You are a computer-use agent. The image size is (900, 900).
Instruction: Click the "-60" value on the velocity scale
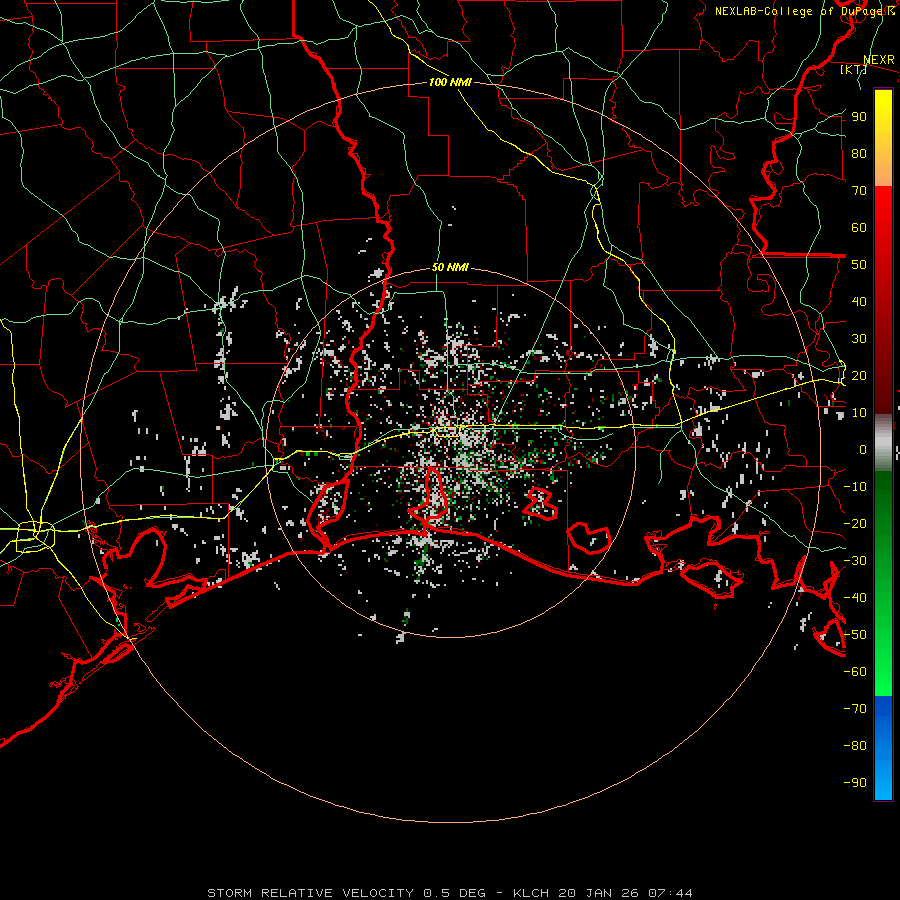click(855, 672)
